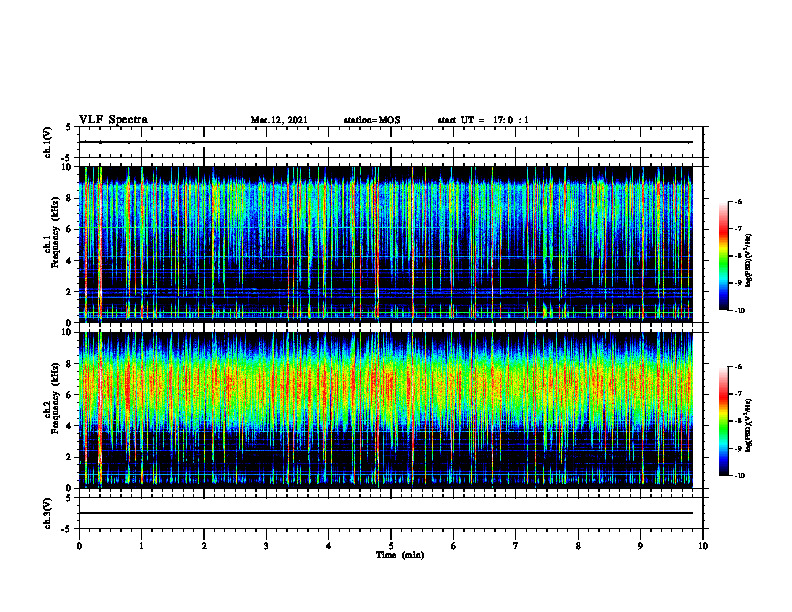Click the "ch.3(V)" axis label

pos(47,513)
